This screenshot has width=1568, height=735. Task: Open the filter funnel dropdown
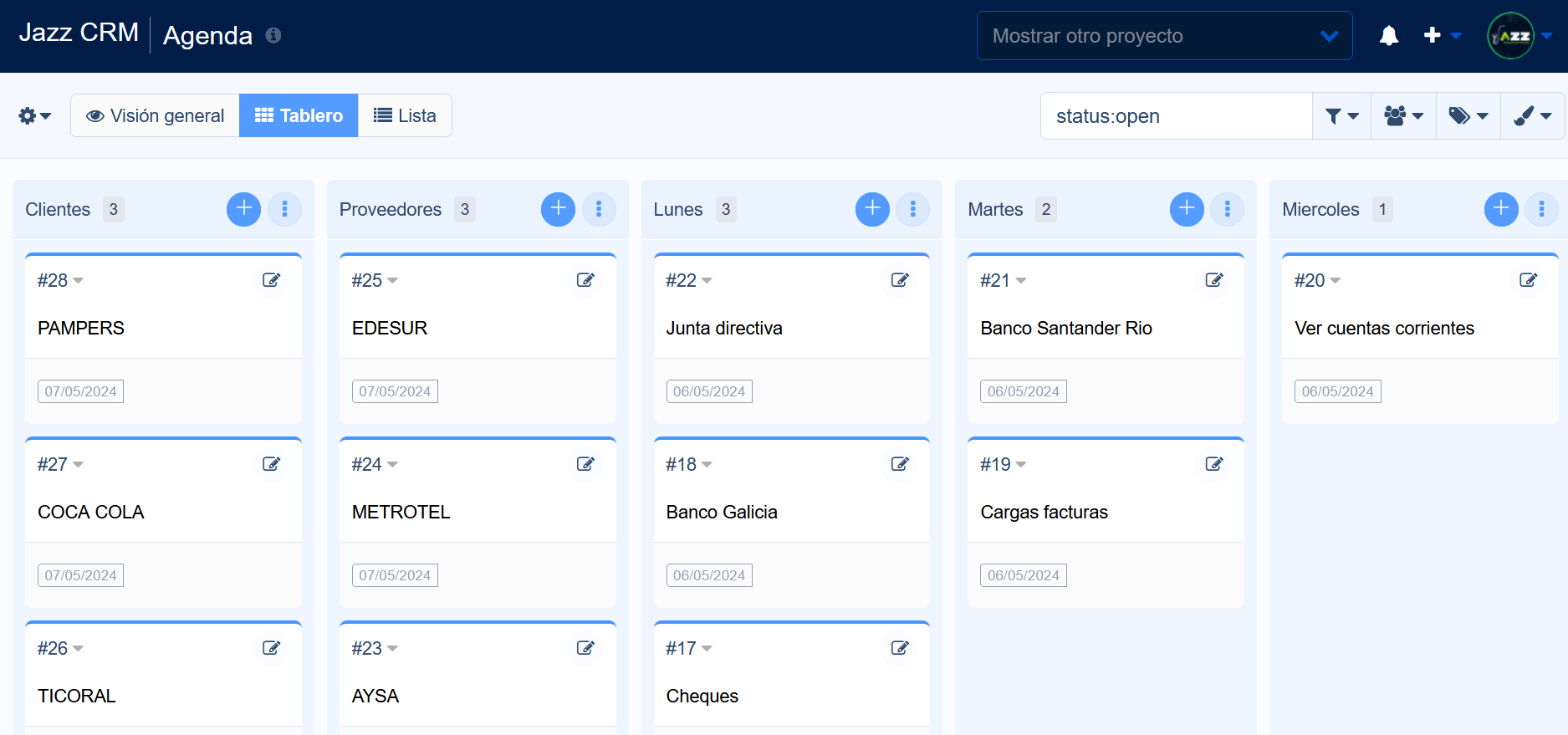coord(1341,115)
